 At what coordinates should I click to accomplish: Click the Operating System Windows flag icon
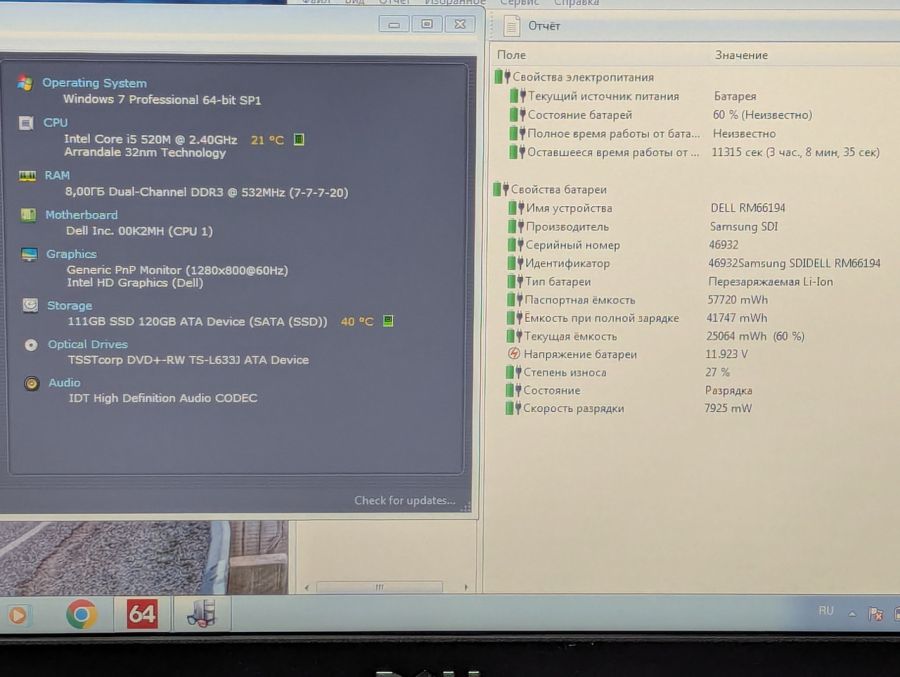(25, 83)
